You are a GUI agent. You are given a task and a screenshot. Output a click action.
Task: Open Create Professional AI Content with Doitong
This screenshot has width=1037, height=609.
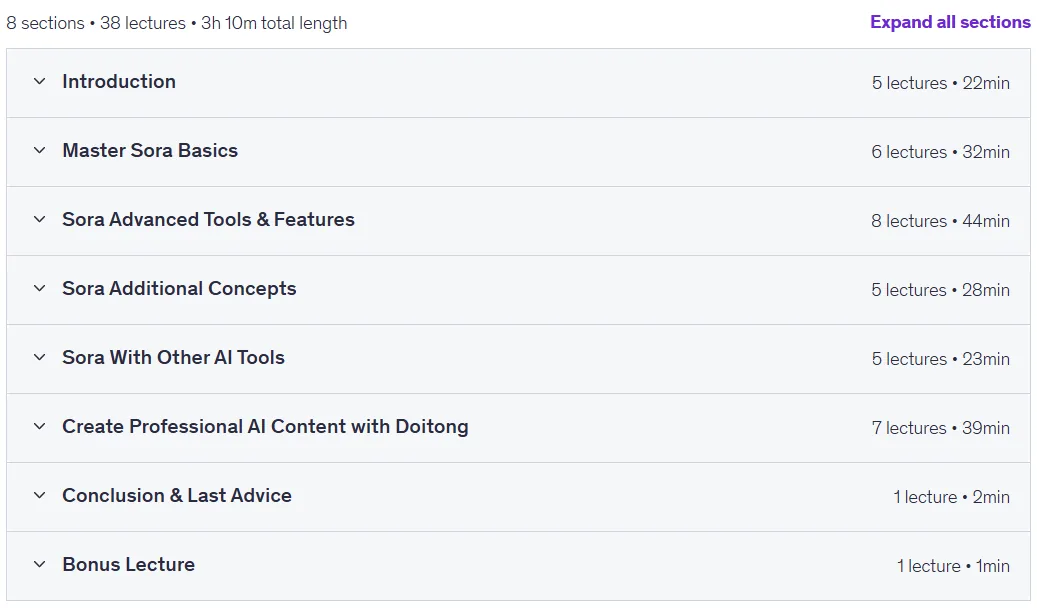[265, 426]
